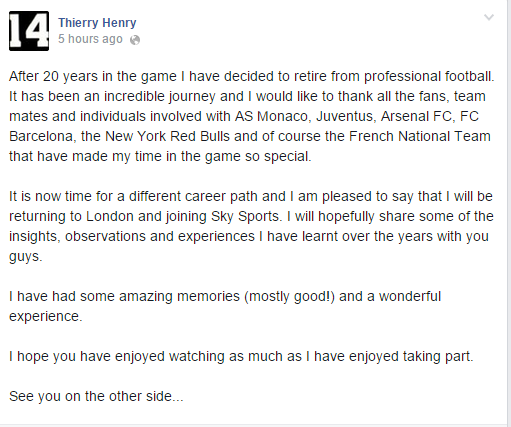Click the word 'experience.' in third paragraph

[x=45, y=316]
